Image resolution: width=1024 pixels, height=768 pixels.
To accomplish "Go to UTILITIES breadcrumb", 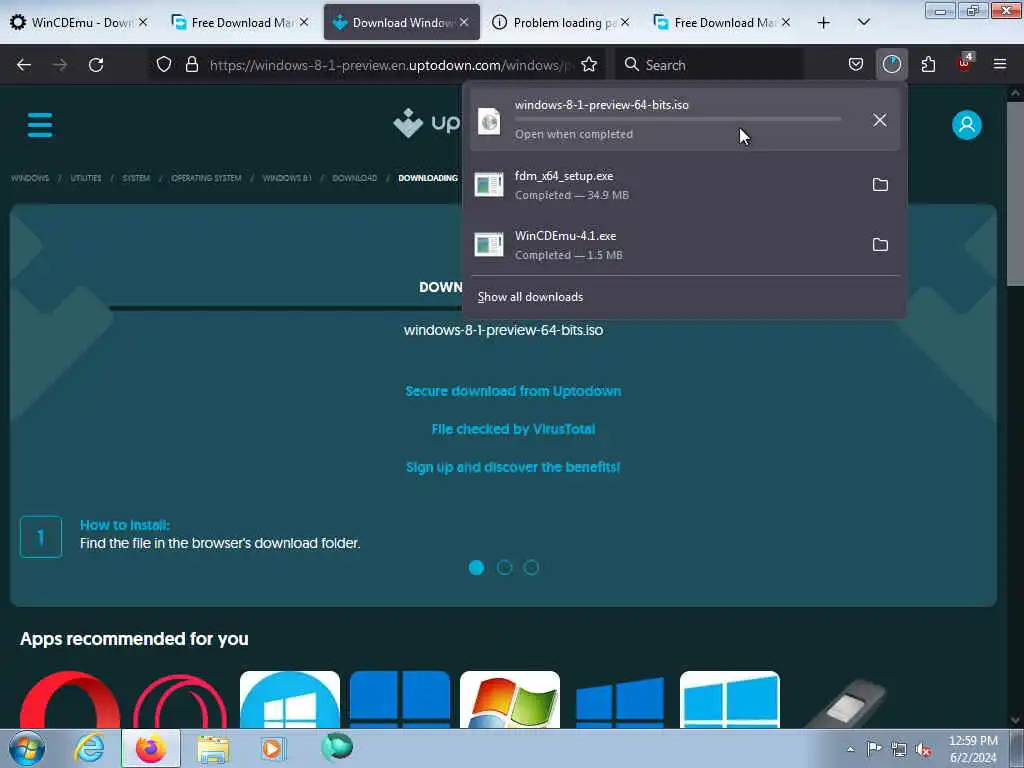I will (x=86, y=178).
